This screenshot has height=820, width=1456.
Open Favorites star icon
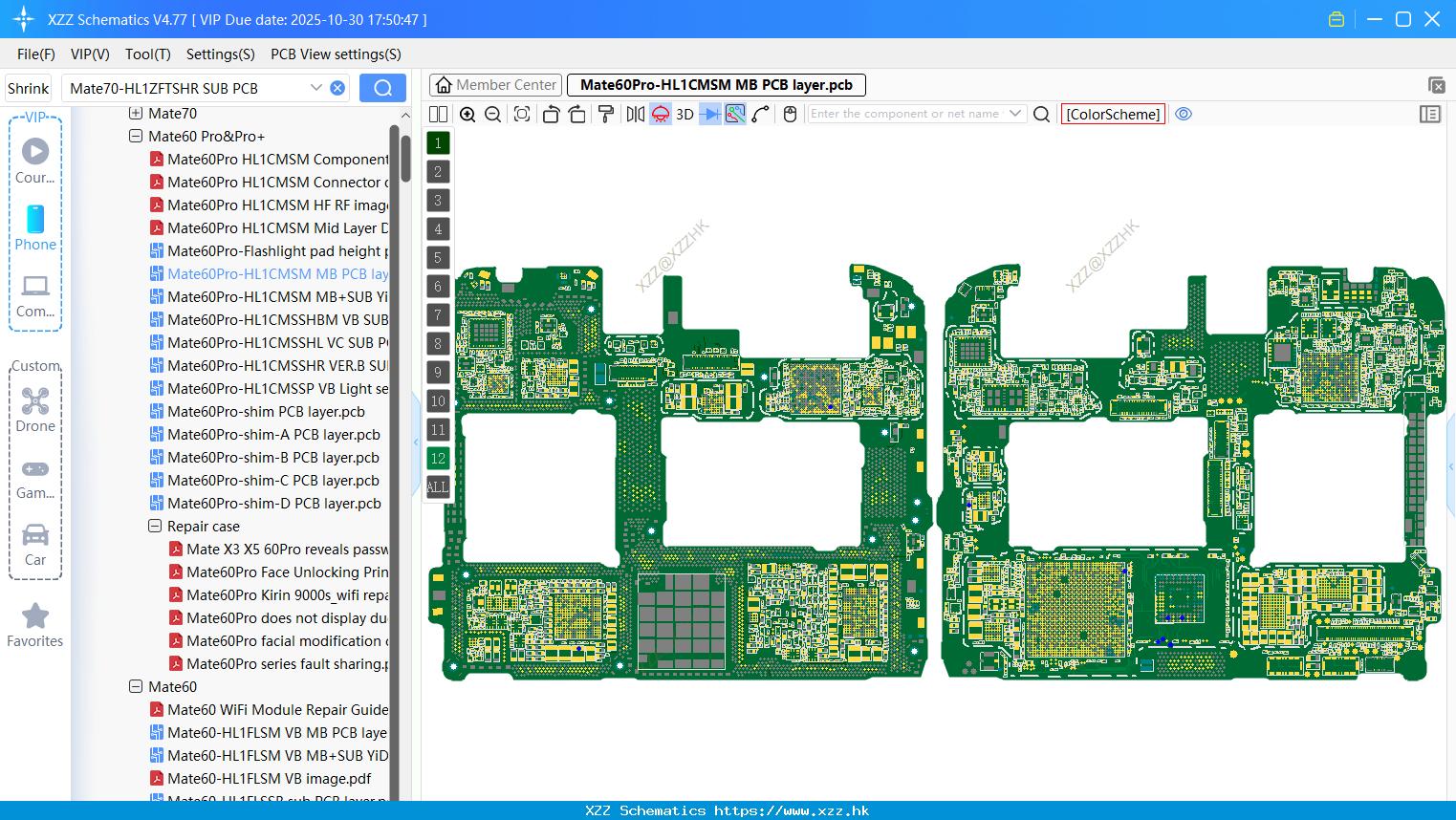pos(35,625)
